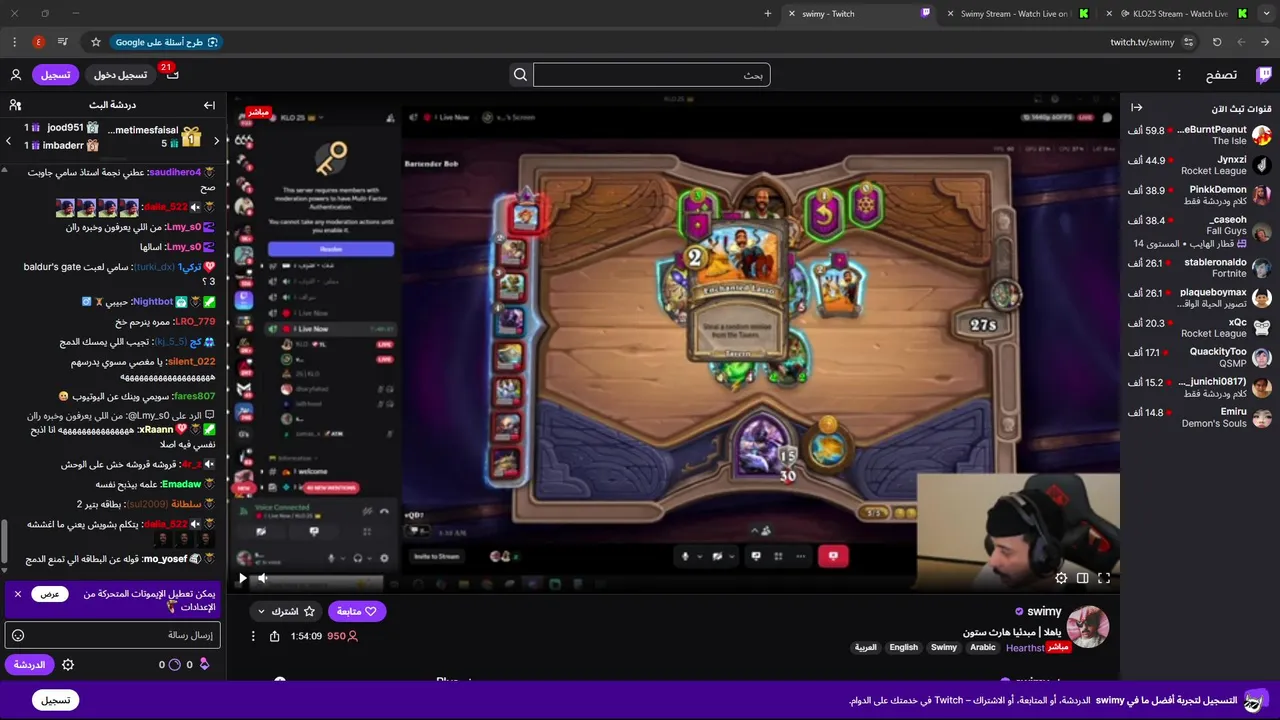Share the stream via share icon

(x=274, y=636)
